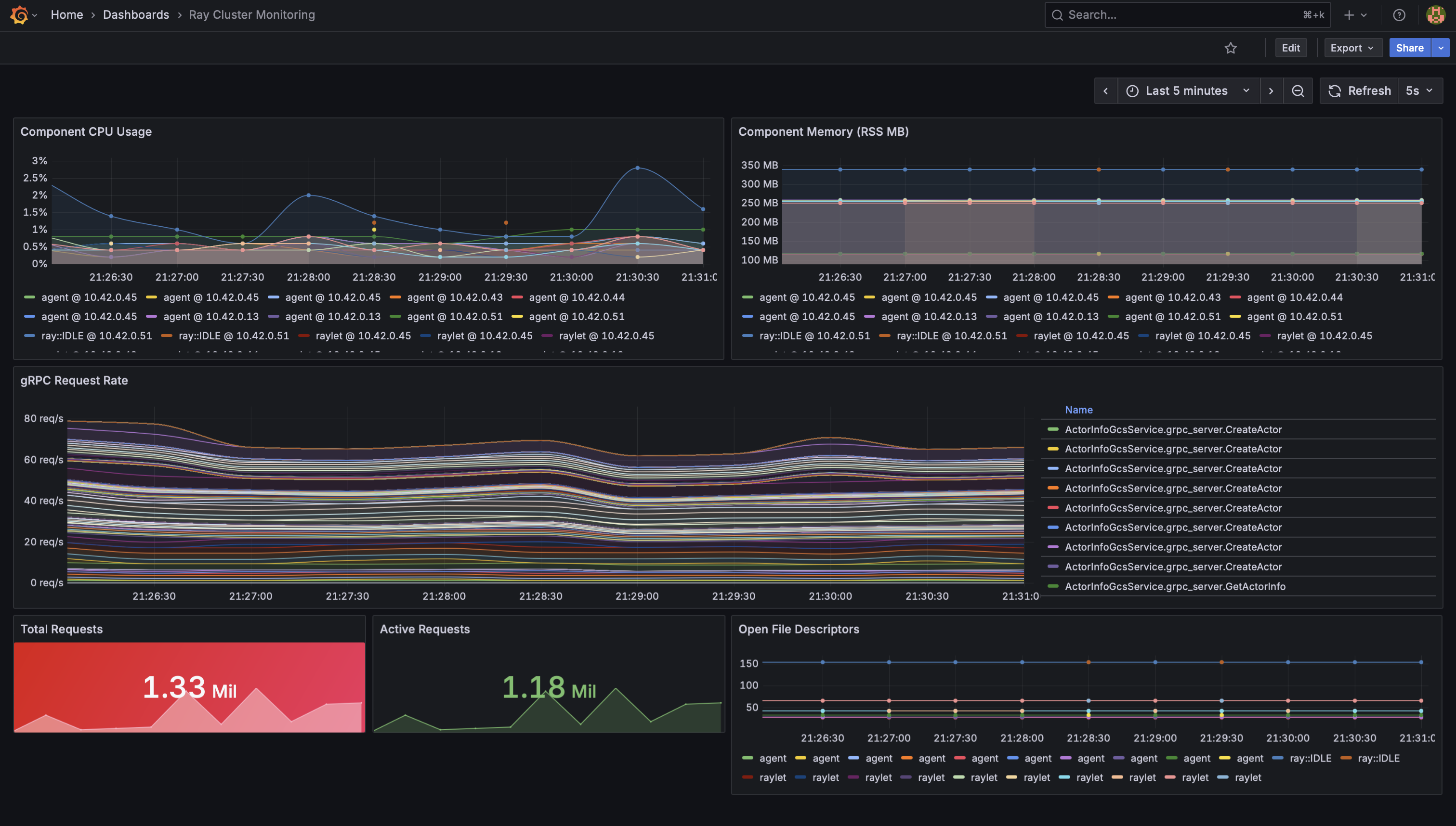Toggle GetActorInfo series in gRPC legend

tap(1174, 587)
